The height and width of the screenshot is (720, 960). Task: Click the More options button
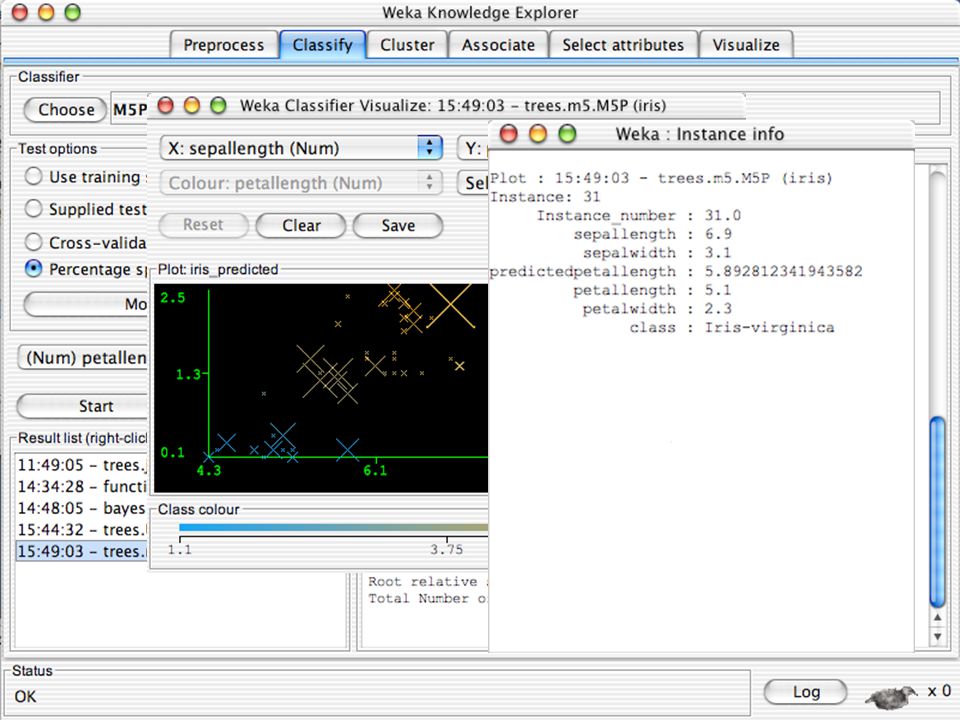coord(86,304)
